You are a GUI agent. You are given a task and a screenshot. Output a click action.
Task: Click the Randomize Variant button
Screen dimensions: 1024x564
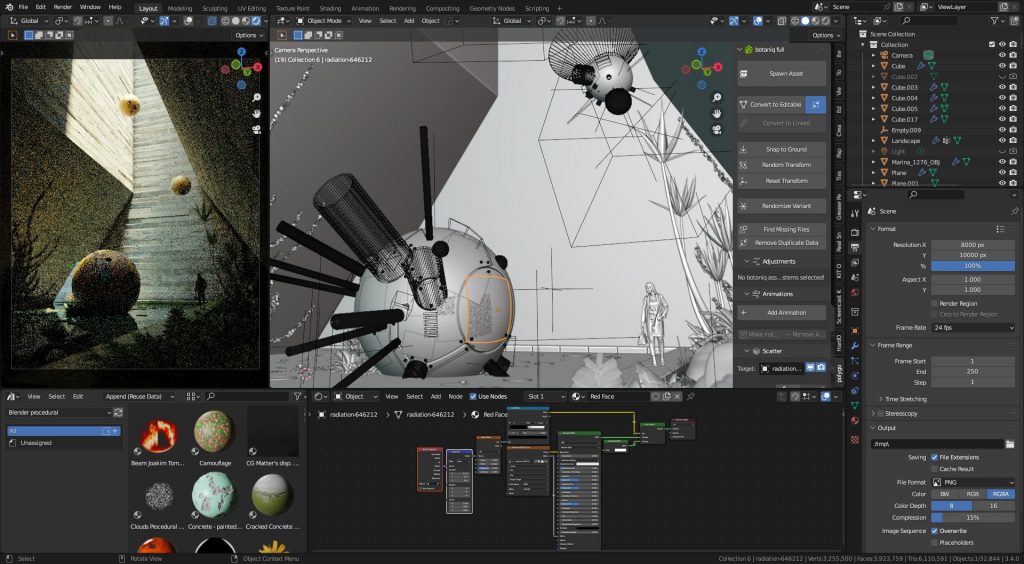pos(782,206)
